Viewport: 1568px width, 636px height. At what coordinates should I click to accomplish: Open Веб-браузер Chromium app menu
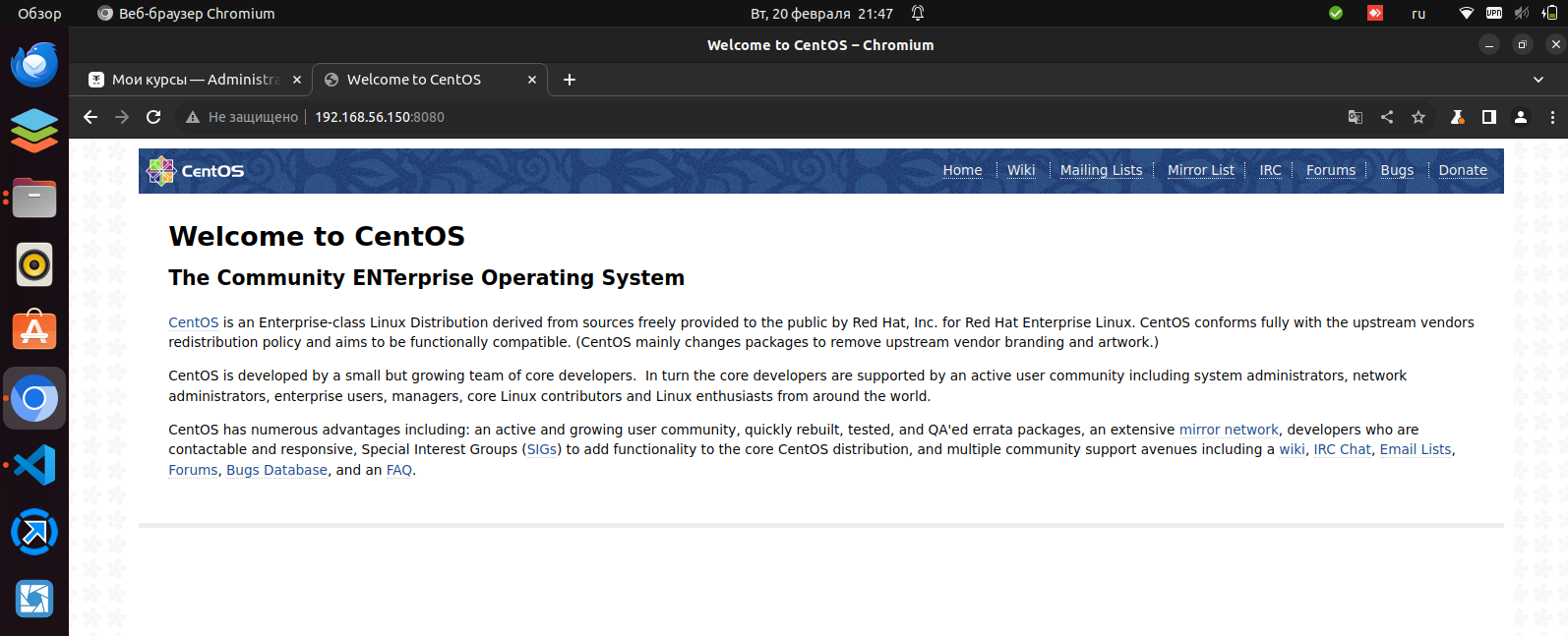pyautogui.click(x=186, y=14)
